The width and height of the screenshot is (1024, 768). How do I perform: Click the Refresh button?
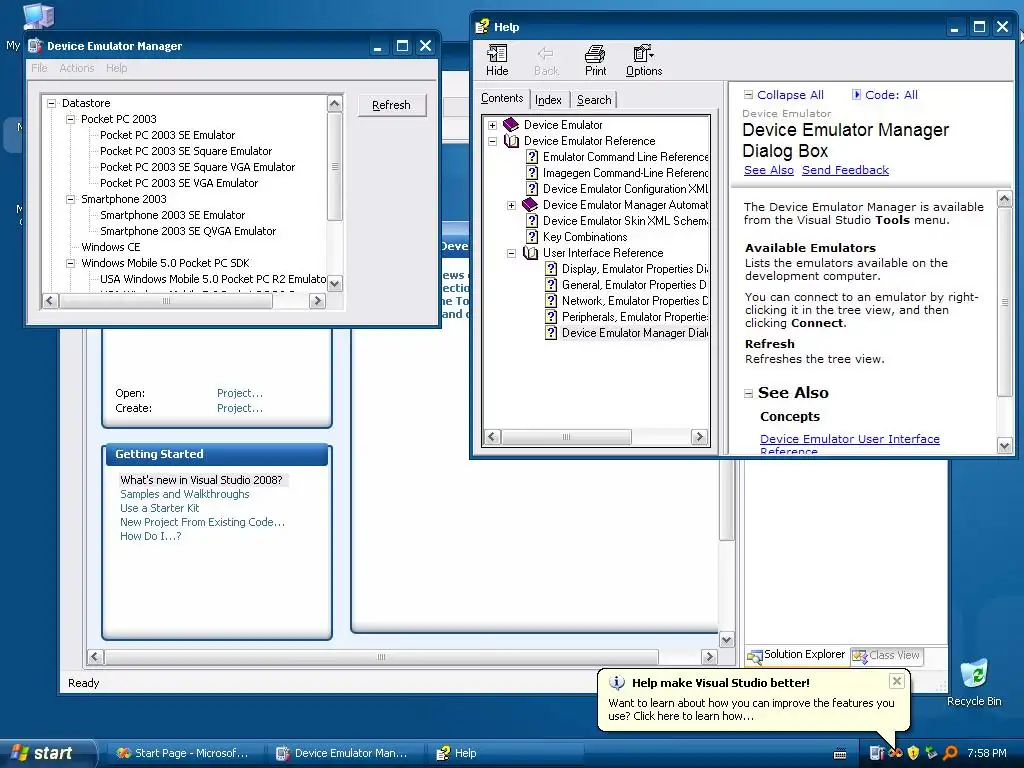pyautogui.click(x=391, y=105)
